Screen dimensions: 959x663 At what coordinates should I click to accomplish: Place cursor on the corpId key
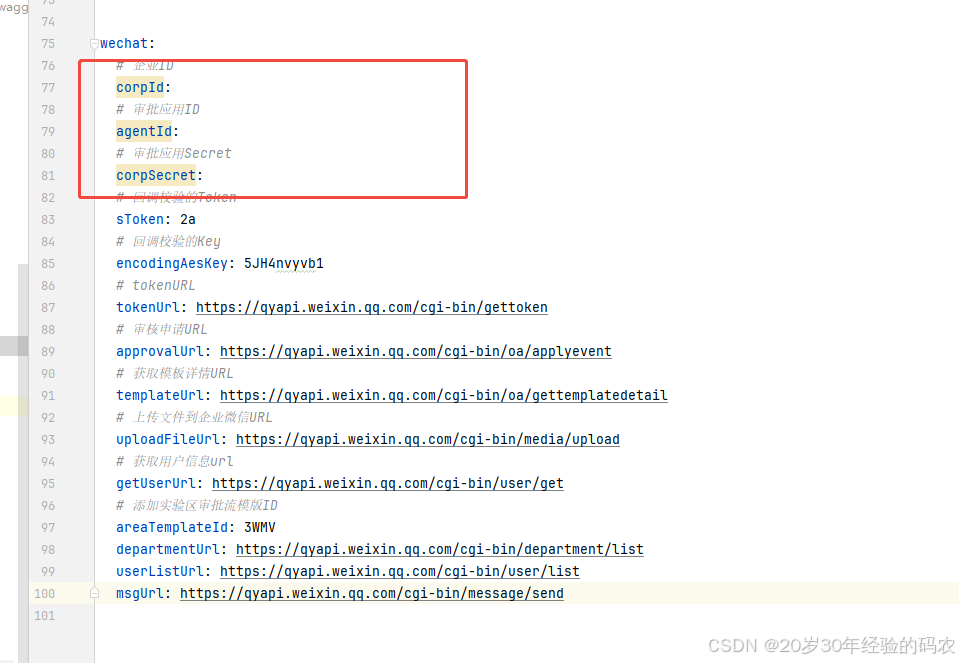coord(140,87)
